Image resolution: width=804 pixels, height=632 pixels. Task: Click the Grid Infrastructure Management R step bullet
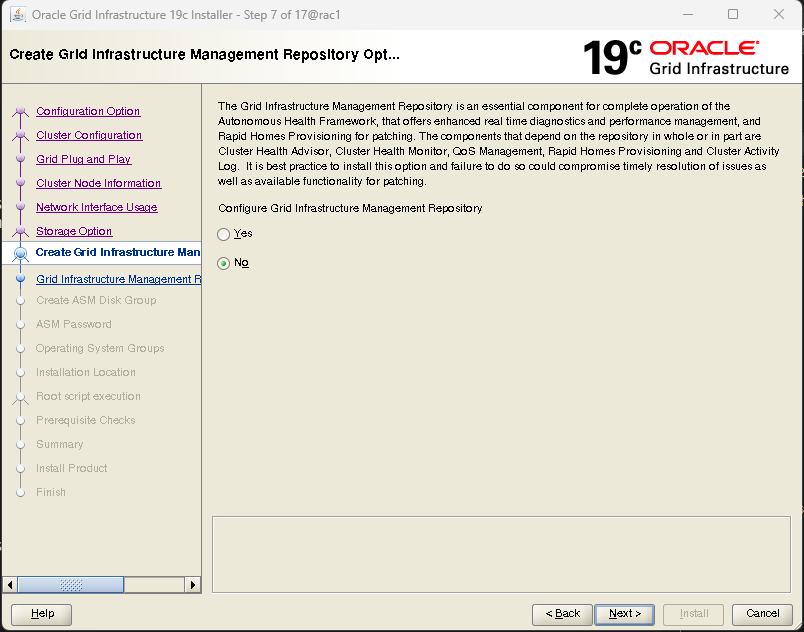tap(21, 279)
